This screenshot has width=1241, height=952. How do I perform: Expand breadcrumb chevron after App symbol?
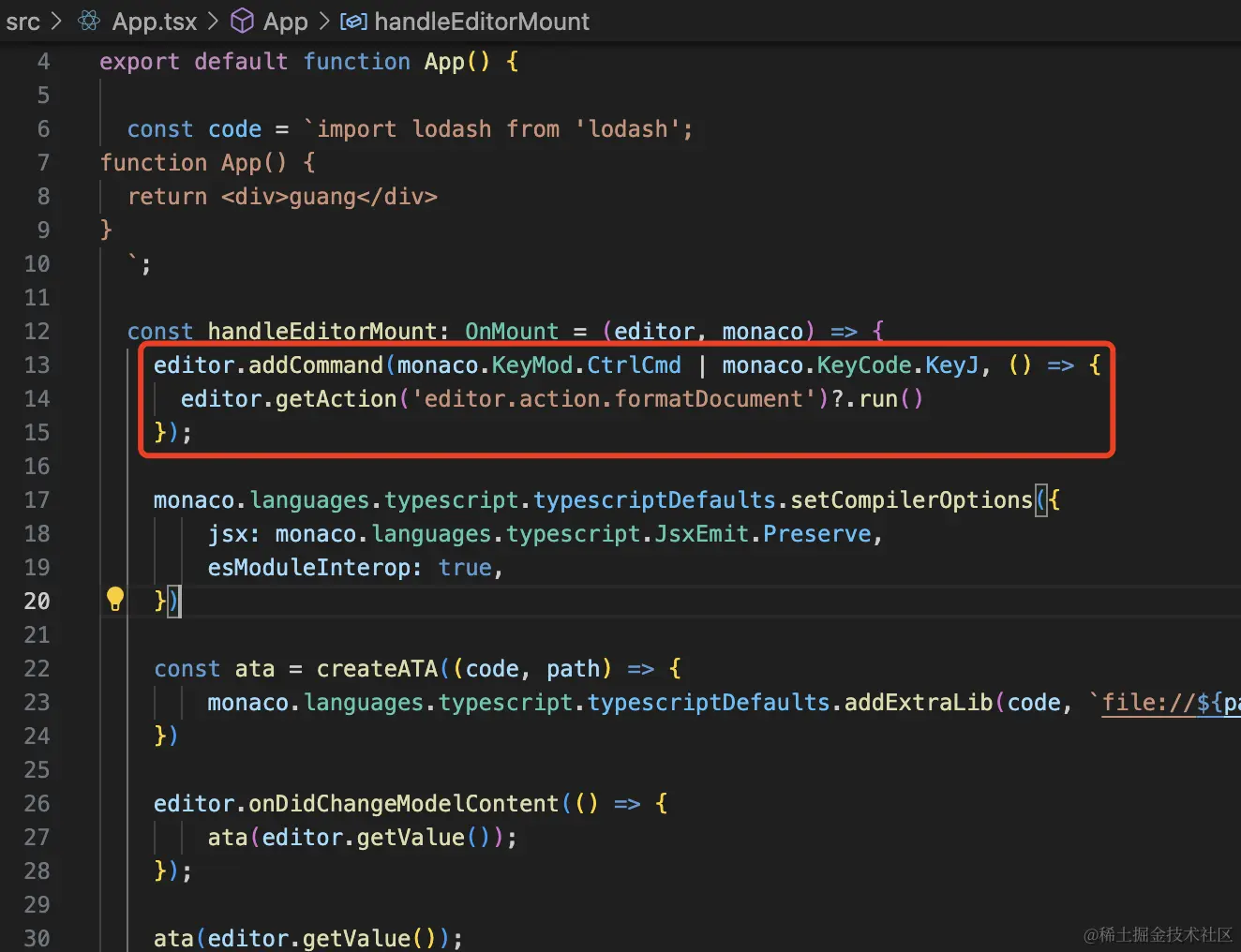323,22
